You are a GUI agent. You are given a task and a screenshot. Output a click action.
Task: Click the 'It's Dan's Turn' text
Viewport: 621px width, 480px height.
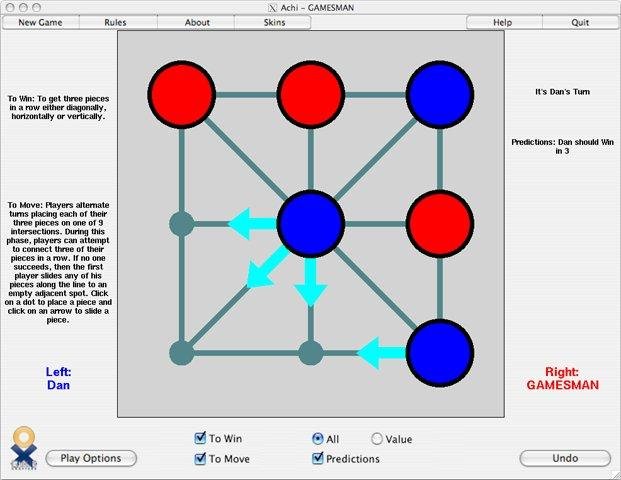[562, 92]
